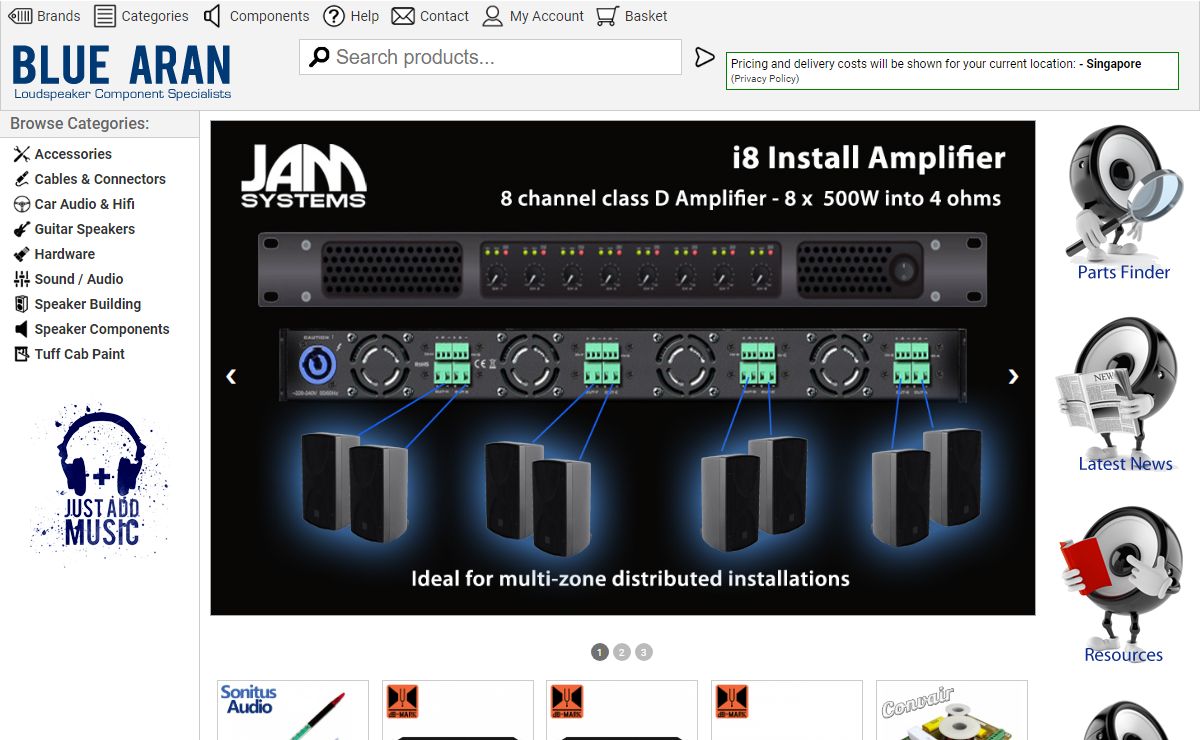This screenshot has height=740, width=1200.
Task: Browse the Accessories category
Action: pos(62,154)
